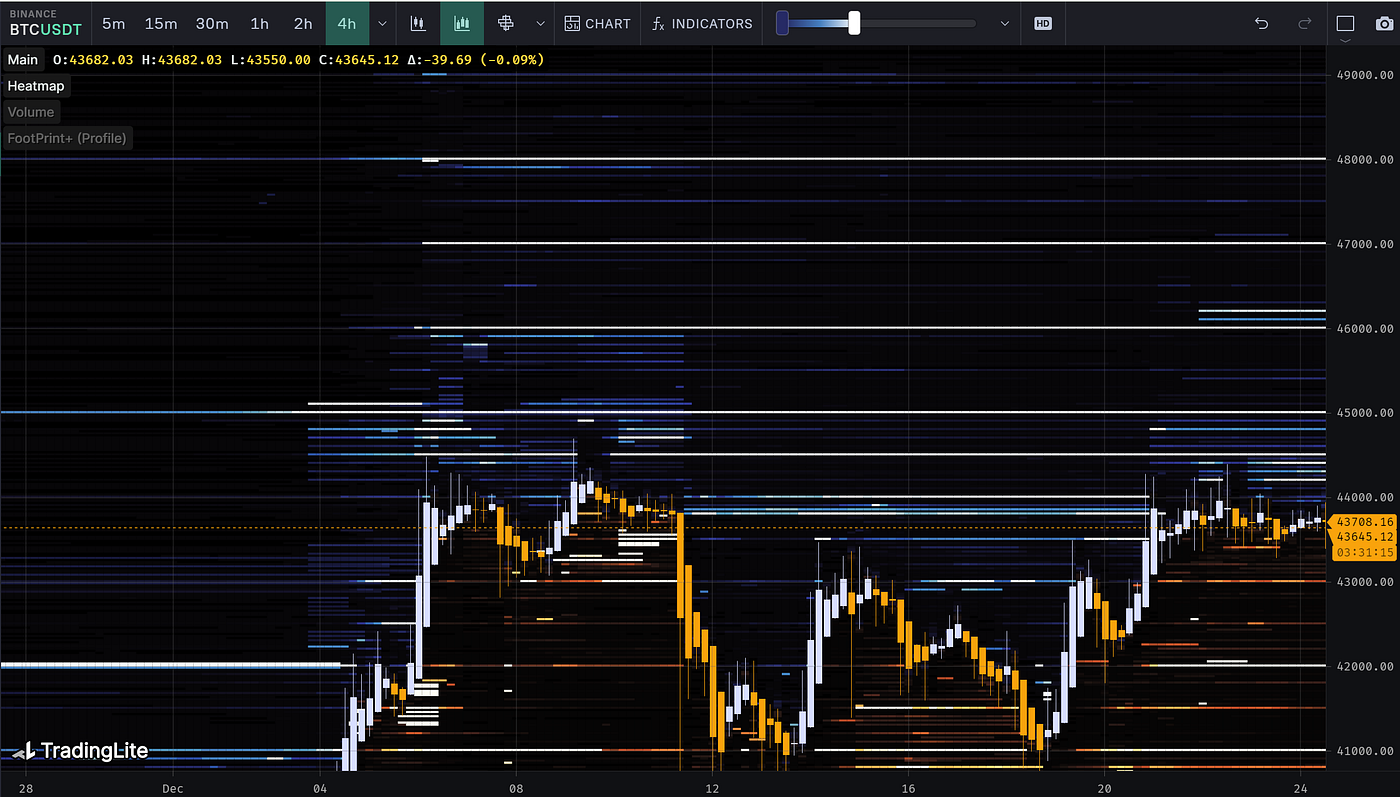Click the 49000.00 price axis label
The height and width of the screenshot is (797, 1400).
(x=1366, y=74)
